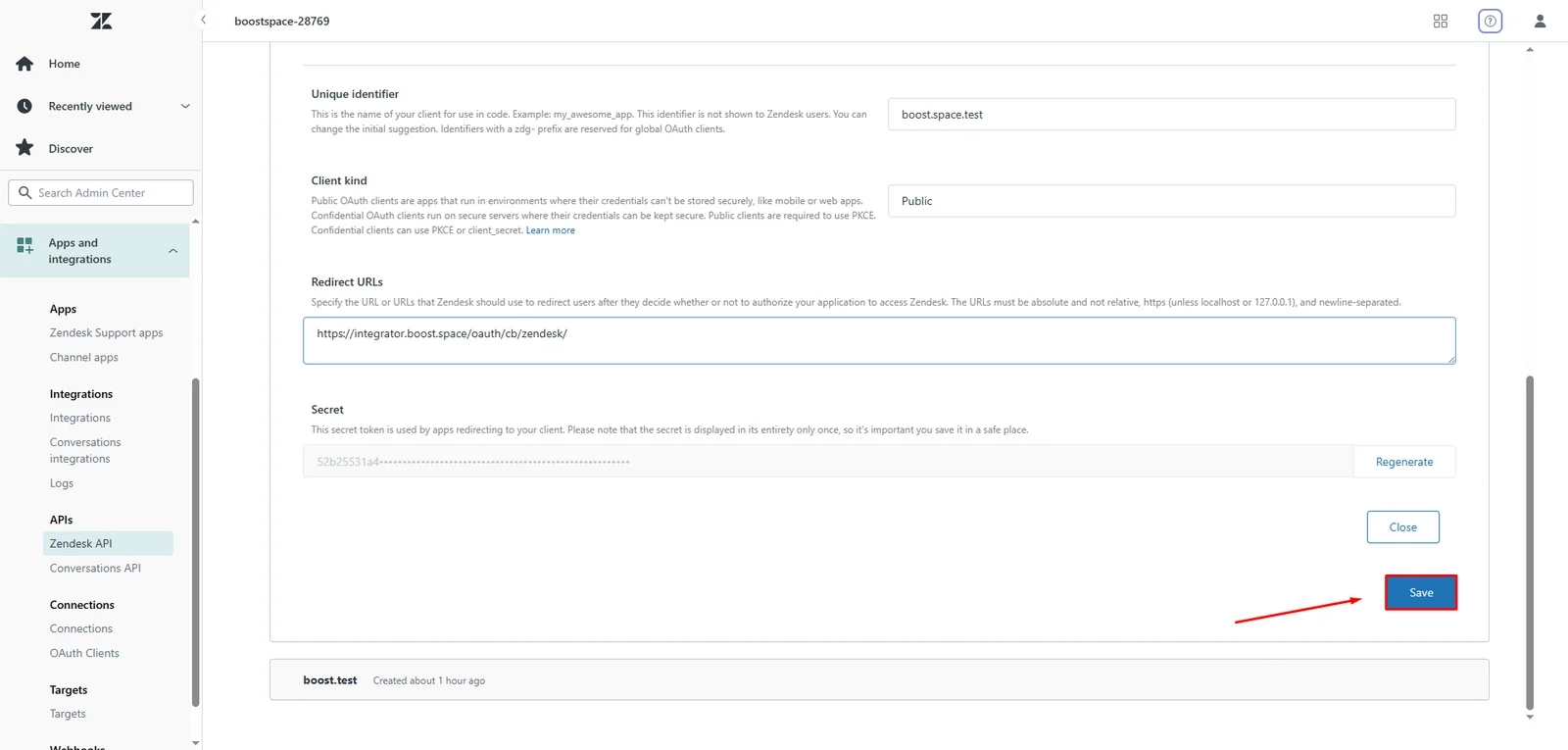The height and width of the screenshot is (750, 1568).
Task: Collapse the Apps and integrations section
Action: 173,251
